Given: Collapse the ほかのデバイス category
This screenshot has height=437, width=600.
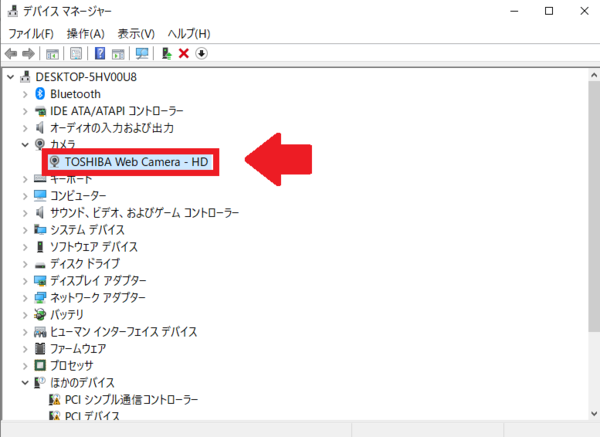Looking at the screenshot, I should tap(25, 383).
